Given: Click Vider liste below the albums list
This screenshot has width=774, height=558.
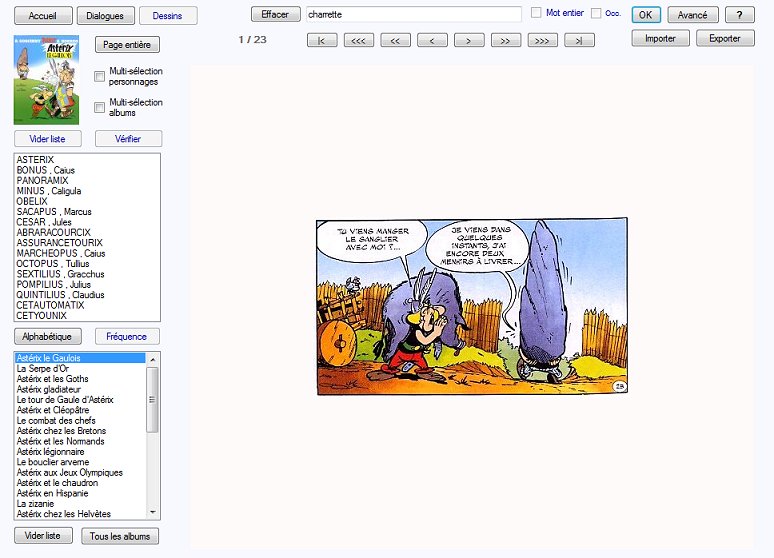Looking at the screenshot, I should coord(43,535).
